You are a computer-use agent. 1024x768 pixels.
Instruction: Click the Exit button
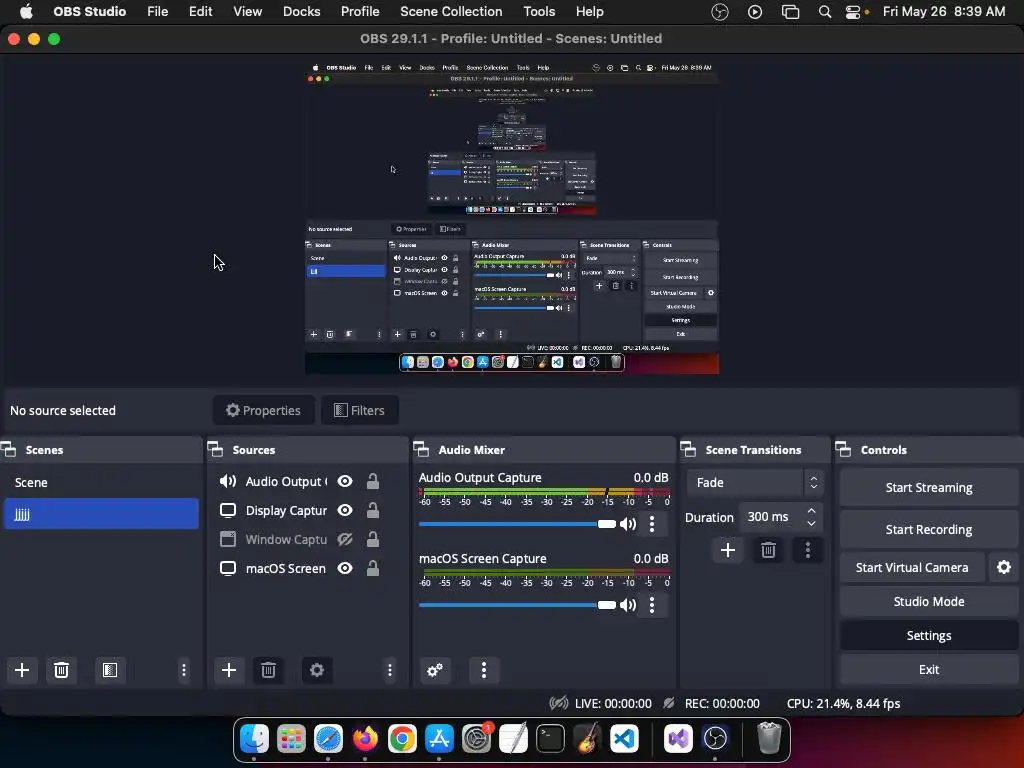(x=929, y=669)
